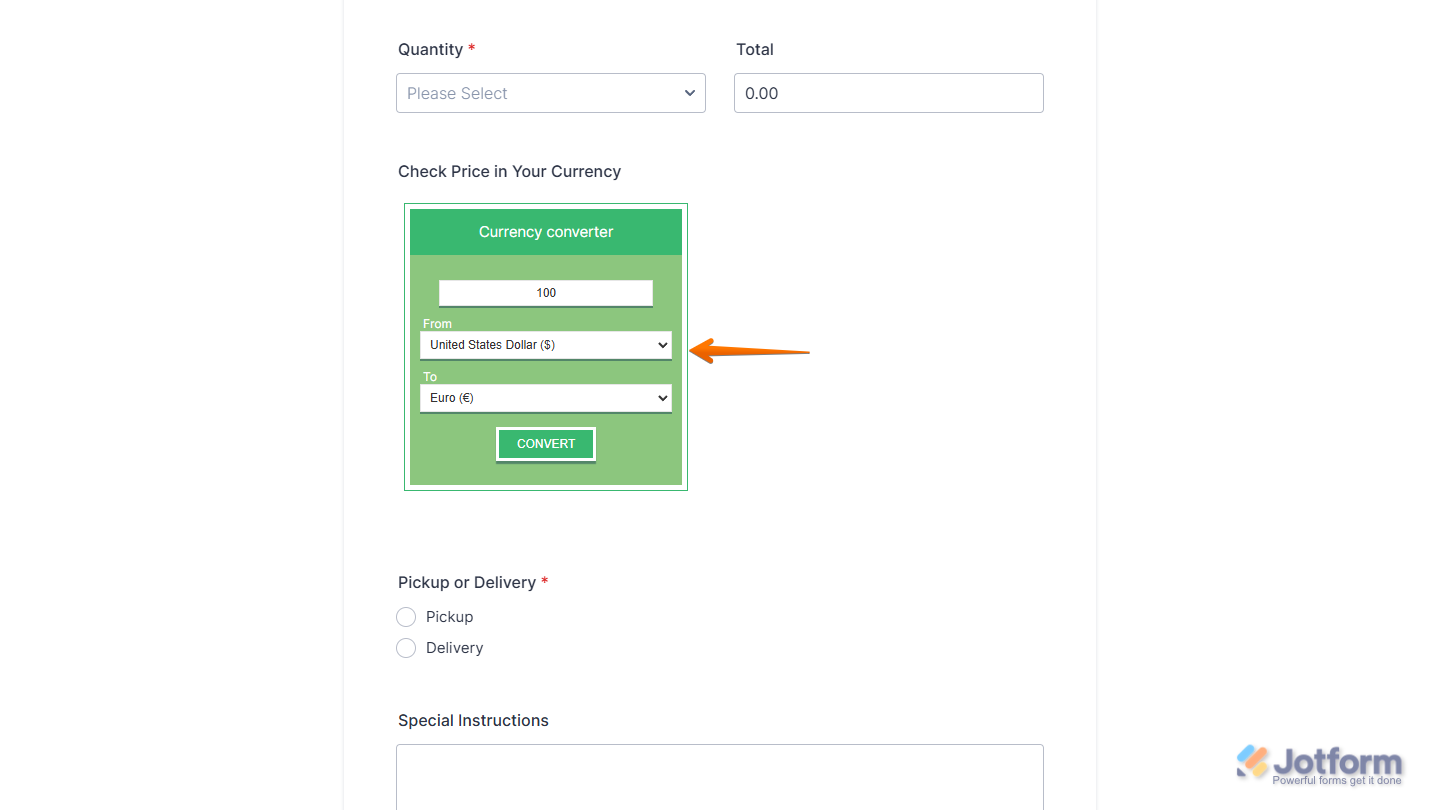Click the Currency converter header bar

point(545,231)
